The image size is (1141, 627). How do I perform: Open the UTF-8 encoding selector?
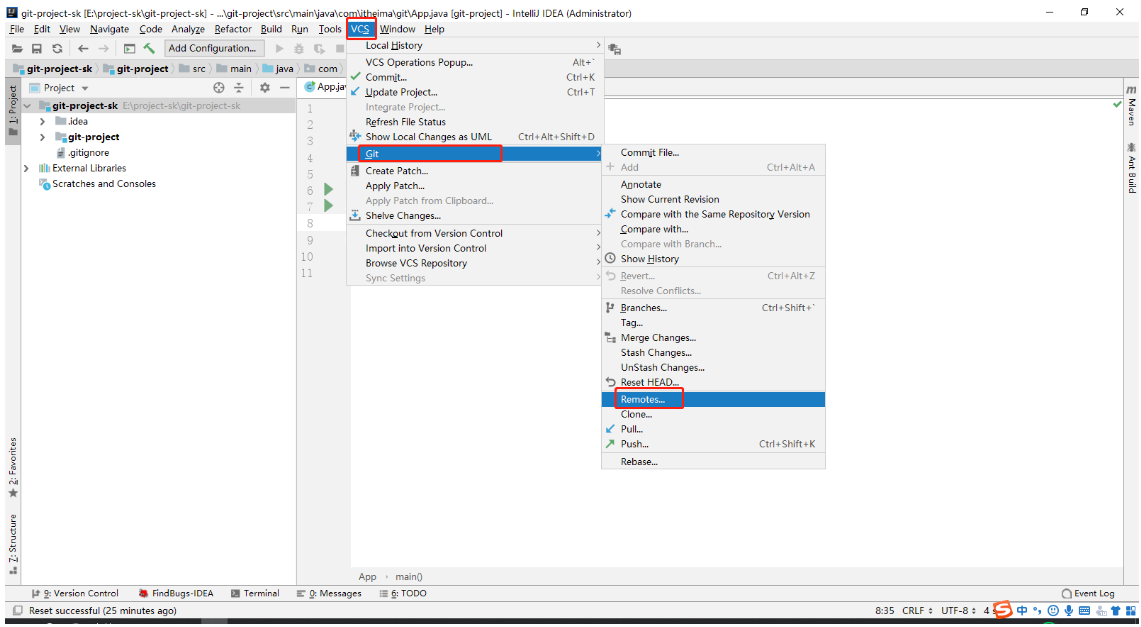[x=958, y=610]
